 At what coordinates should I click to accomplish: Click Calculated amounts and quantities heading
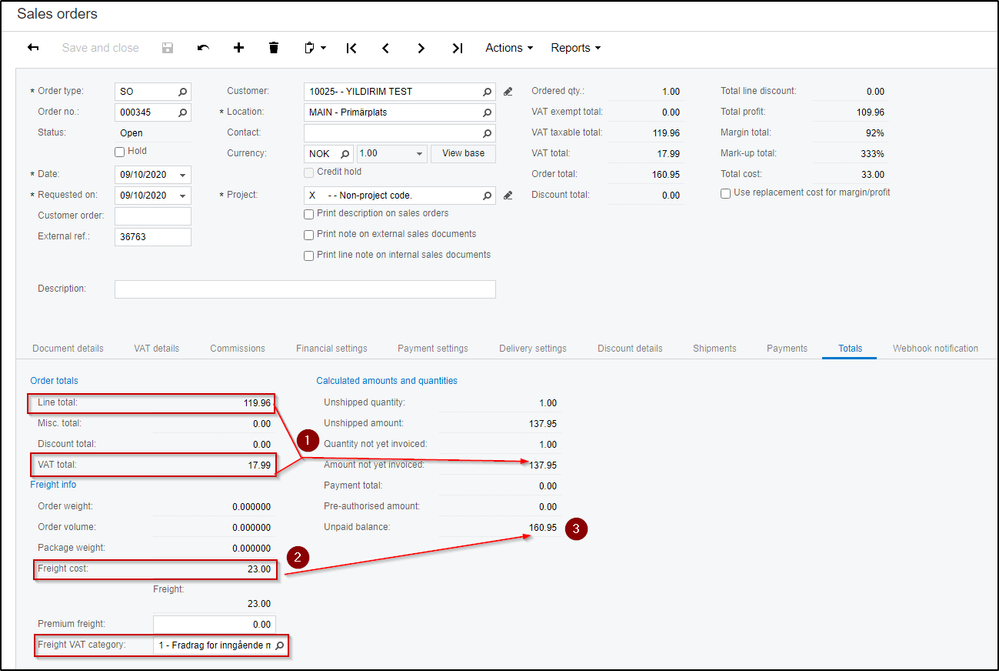tap(387, 381)
